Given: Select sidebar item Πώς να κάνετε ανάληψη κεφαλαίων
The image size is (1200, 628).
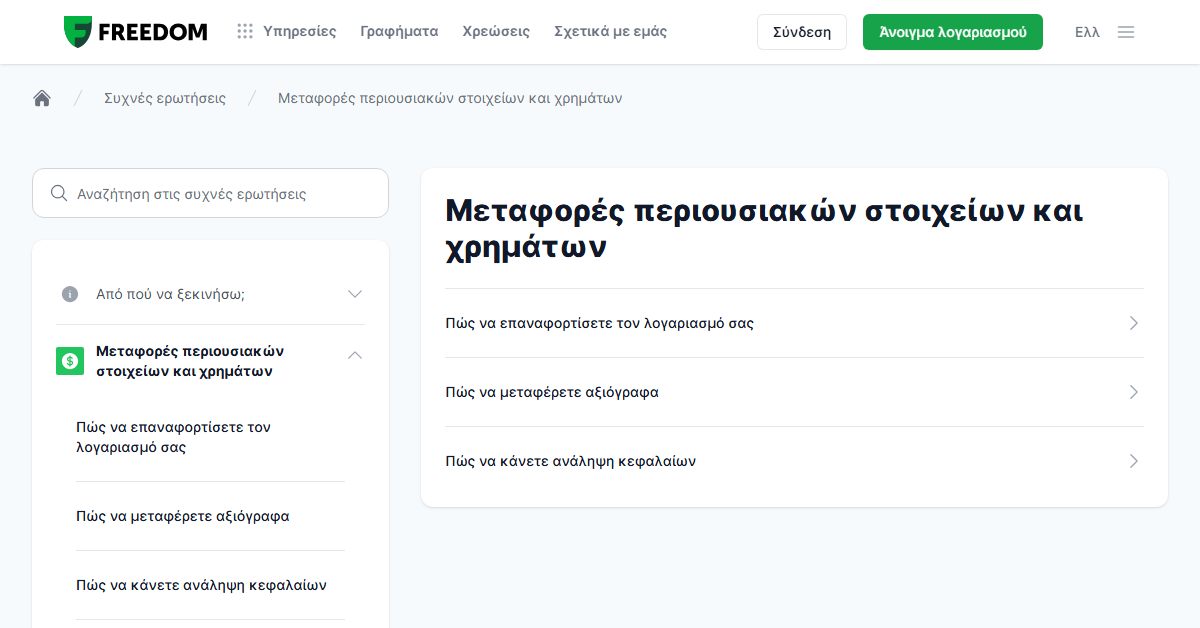Looking at the screenshot, I should (201, 585).
